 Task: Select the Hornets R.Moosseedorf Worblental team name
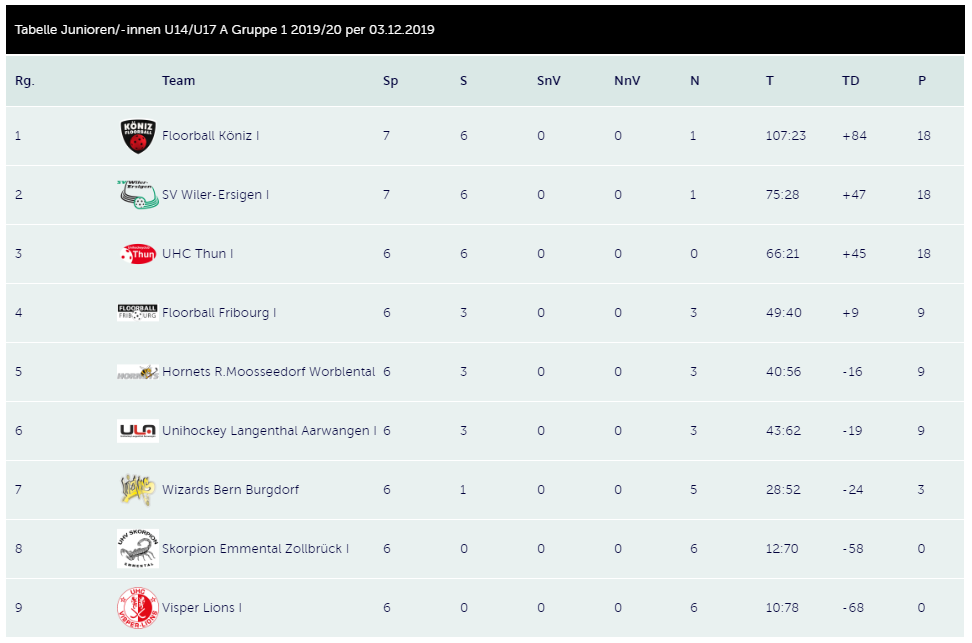(268, 371)
